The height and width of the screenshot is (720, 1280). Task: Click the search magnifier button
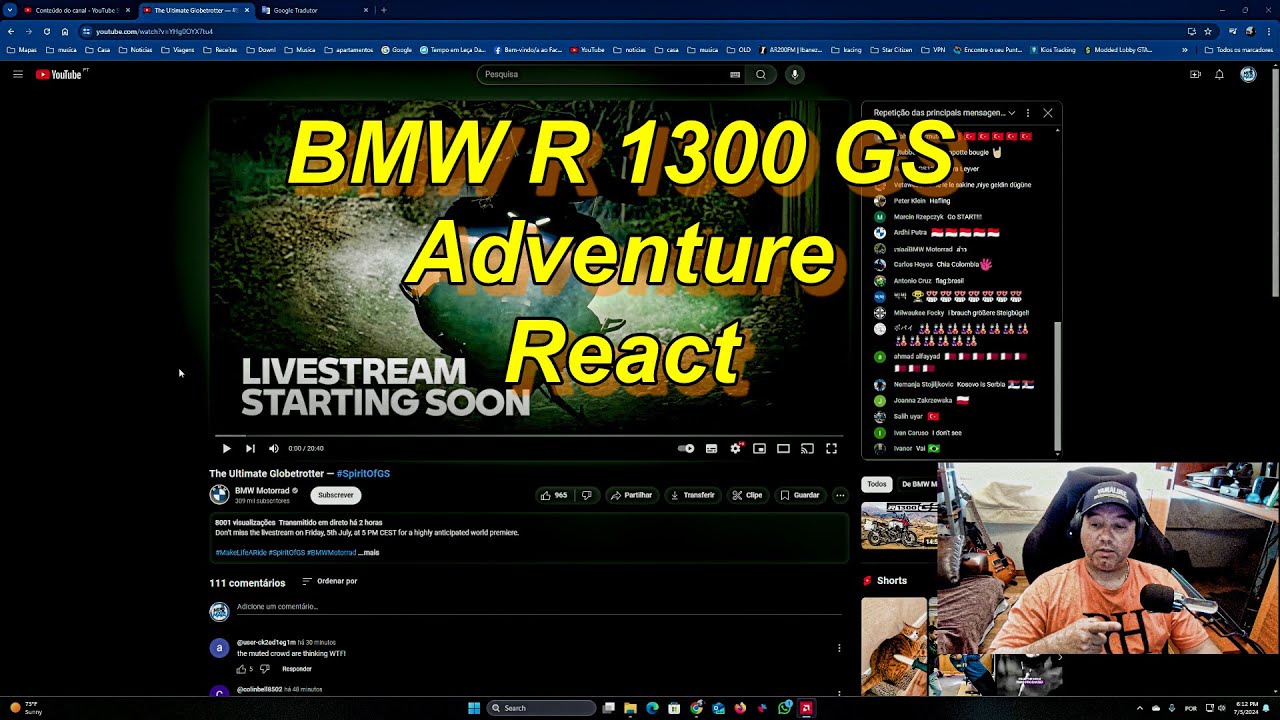[x=761, y=74]
